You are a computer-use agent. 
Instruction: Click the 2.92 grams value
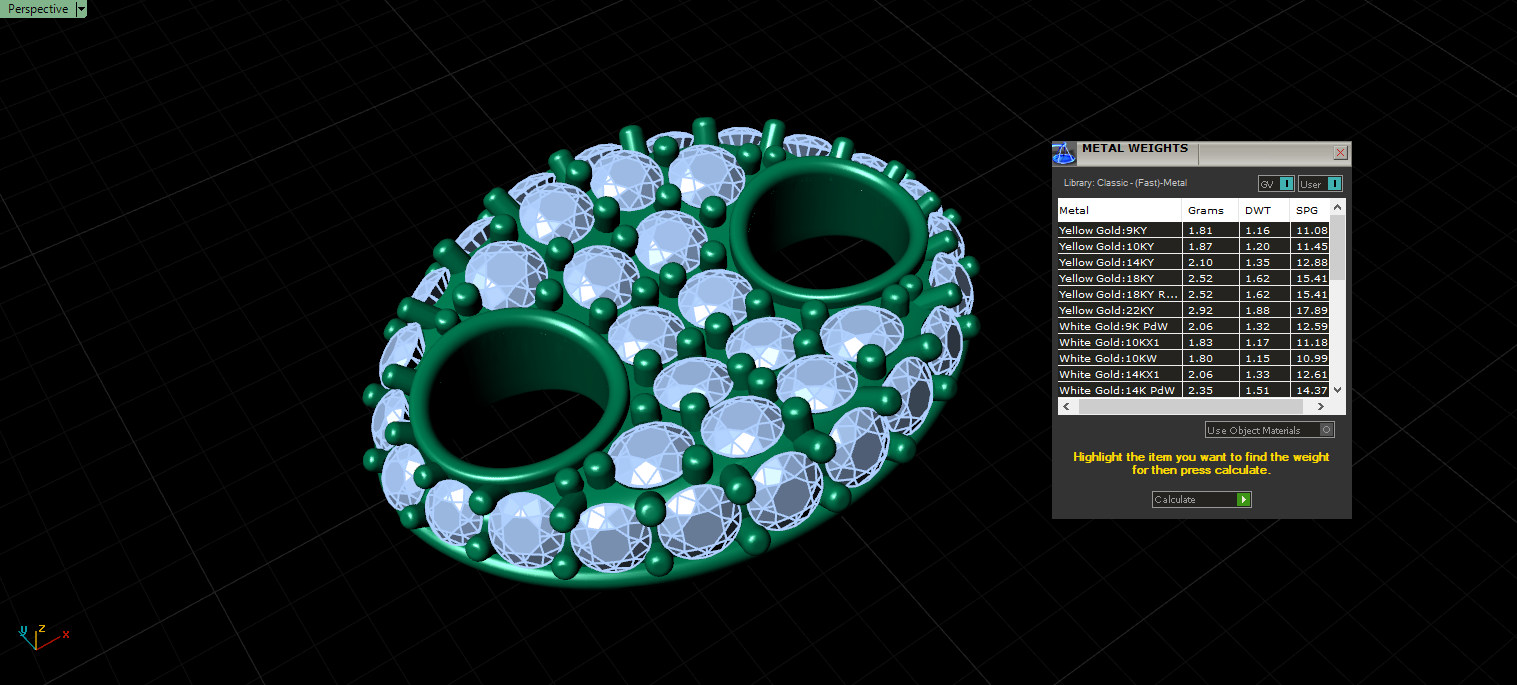[x=1199, y=310]
